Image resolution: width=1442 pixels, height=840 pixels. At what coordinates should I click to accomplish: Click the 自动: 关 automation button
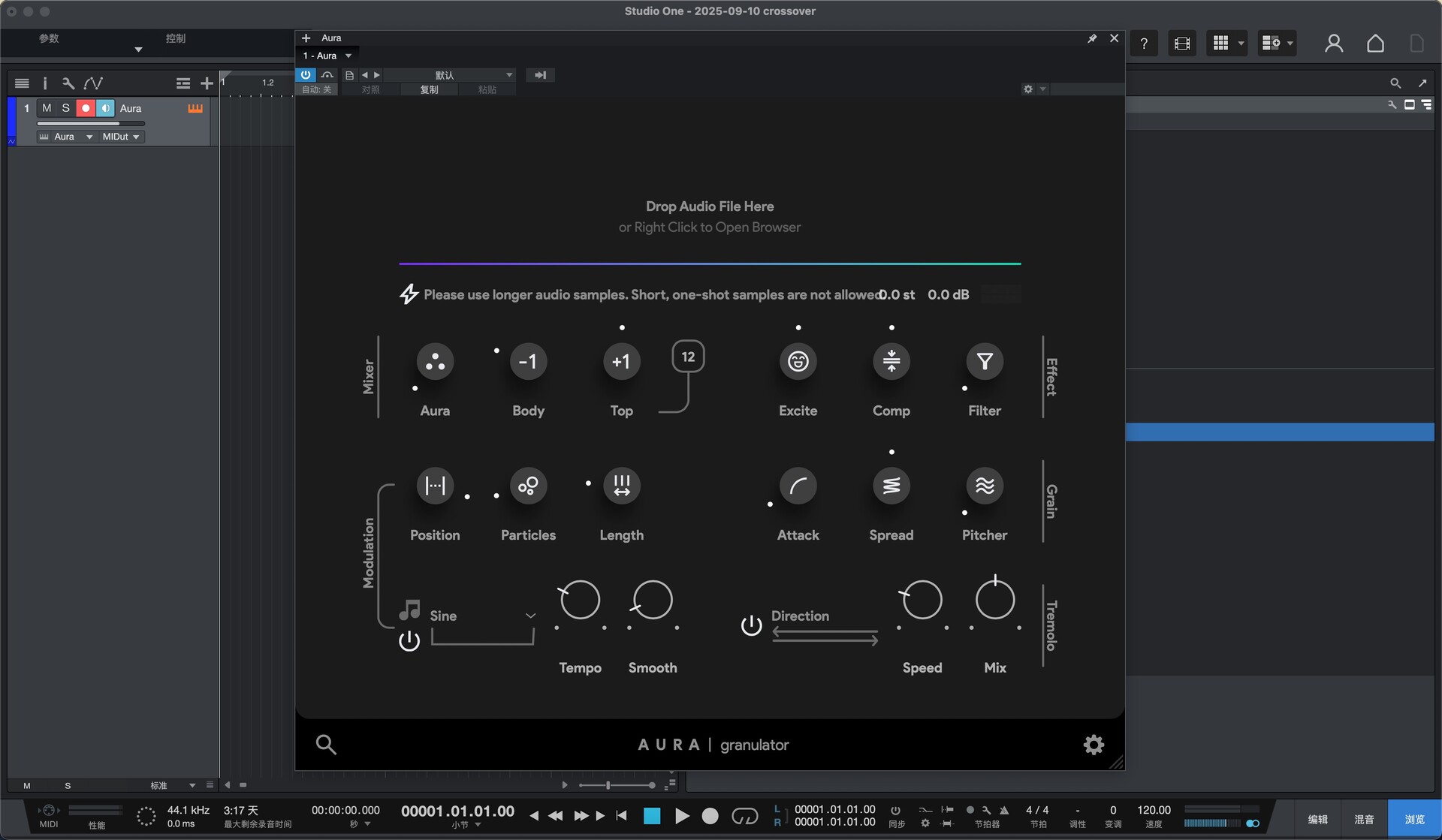tap(316, 89)
